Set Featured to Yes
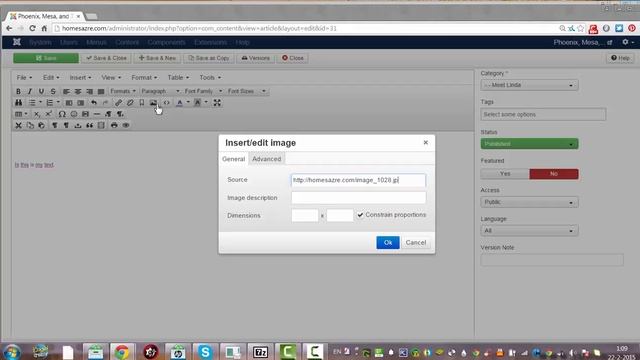The width and height of the screenshot is (640, 360). coord(505,174)
